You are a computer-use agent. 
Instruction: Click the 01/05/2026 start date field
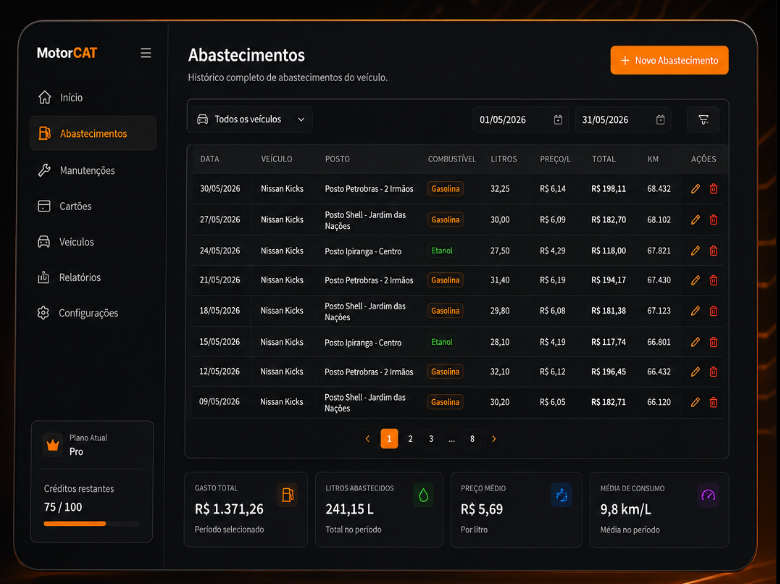pos(520,120)
